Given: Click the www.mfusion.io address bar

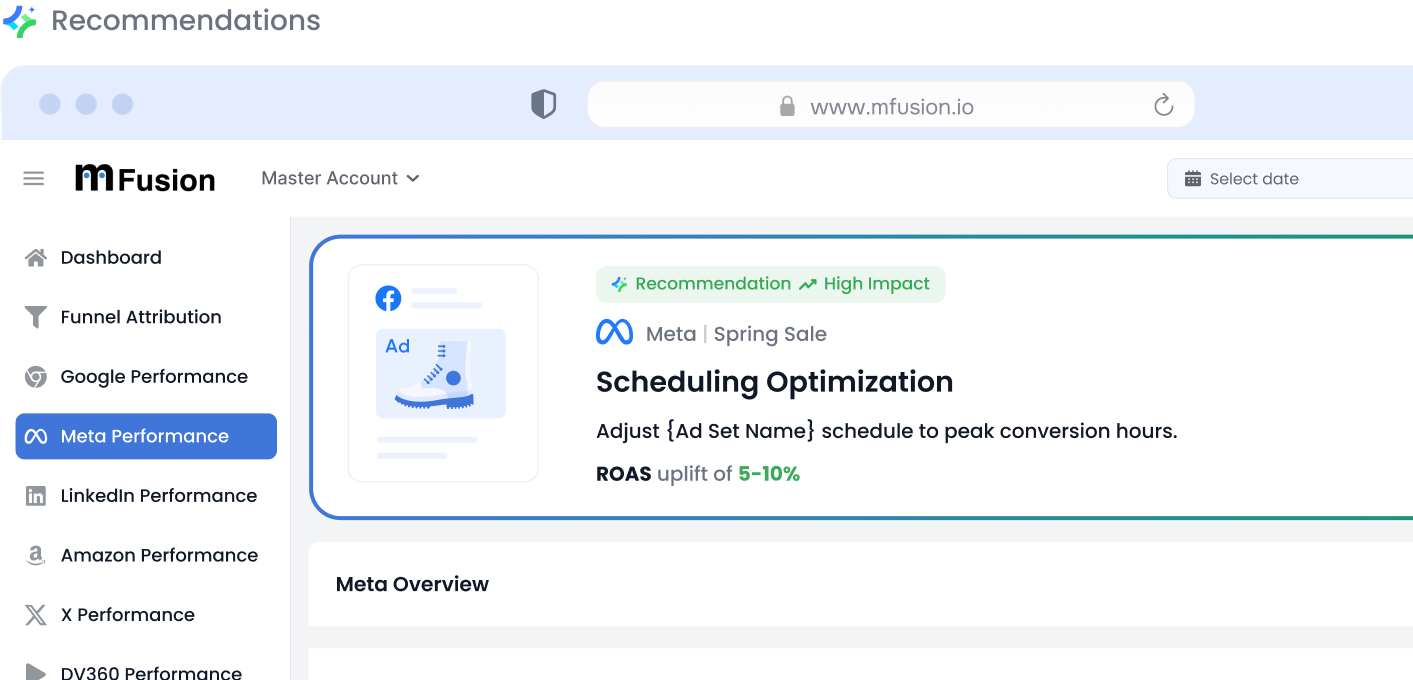Looking at the screenshot, I should click(890, 106).
